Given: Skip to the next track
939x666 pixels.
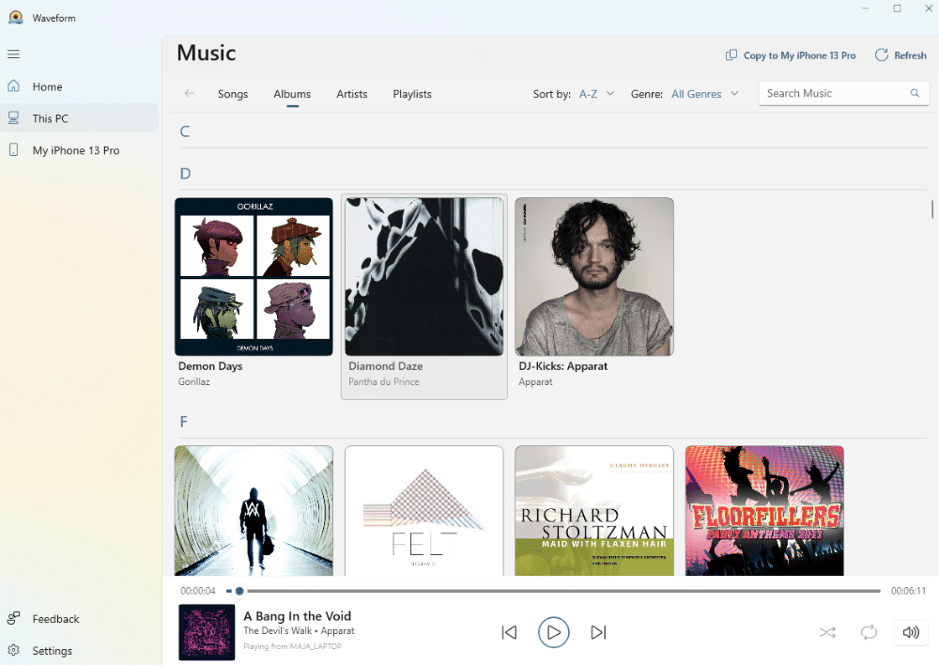Looking at the screenshot, I should (x=598, y=632).
